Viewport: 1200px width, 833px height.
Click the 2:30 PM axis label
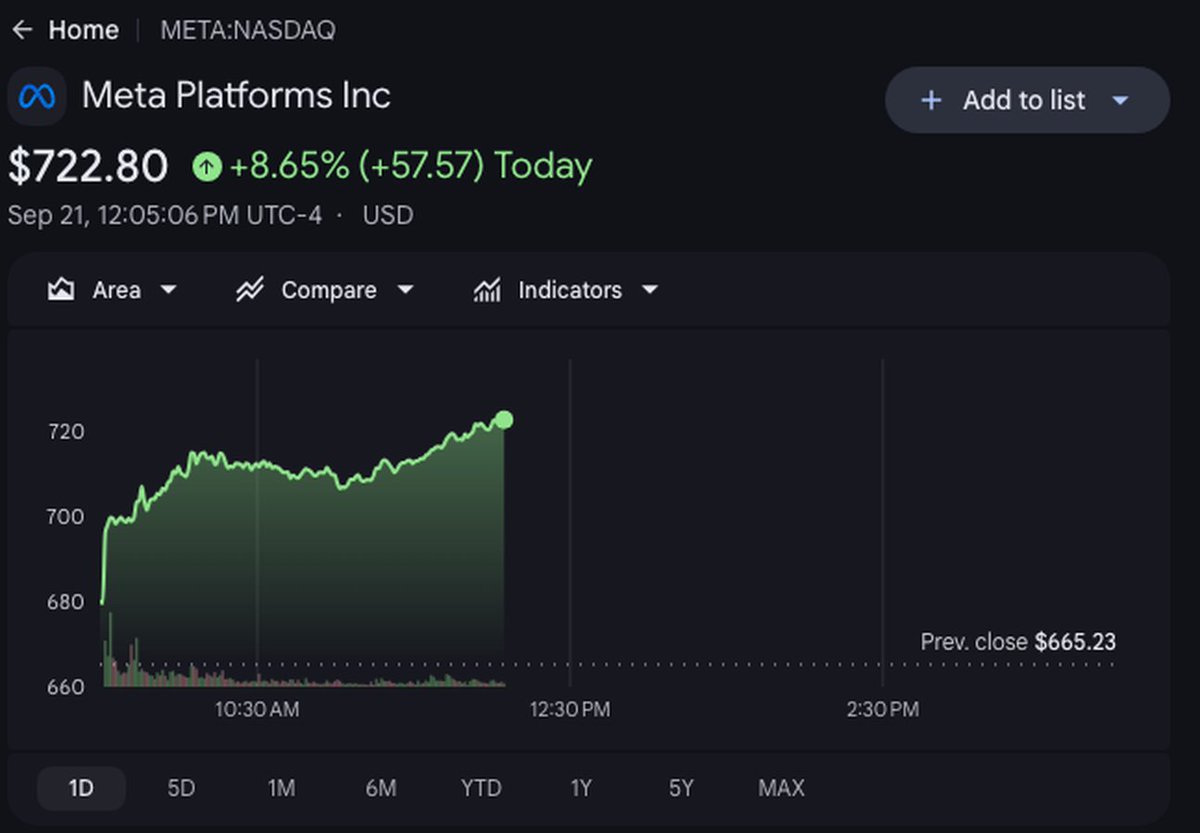point(882,709)
